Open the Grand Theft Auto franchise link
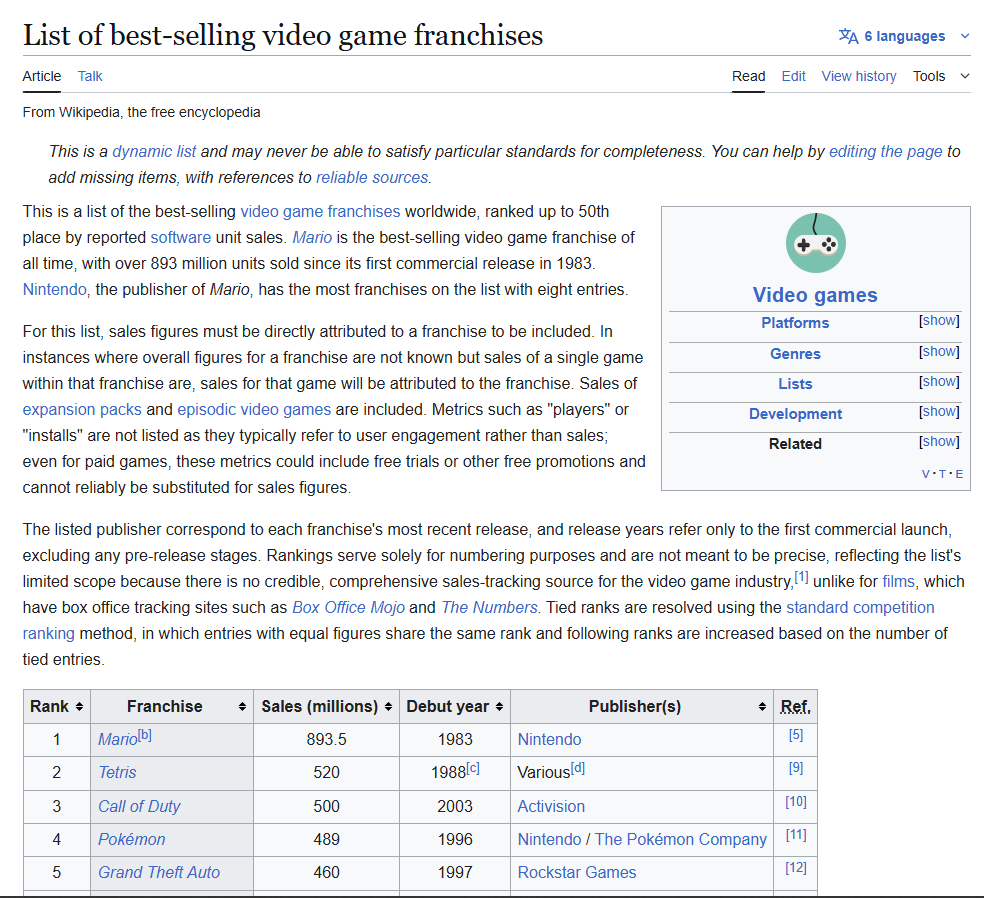This screenshot has height=898, width=984. [159, 873]
